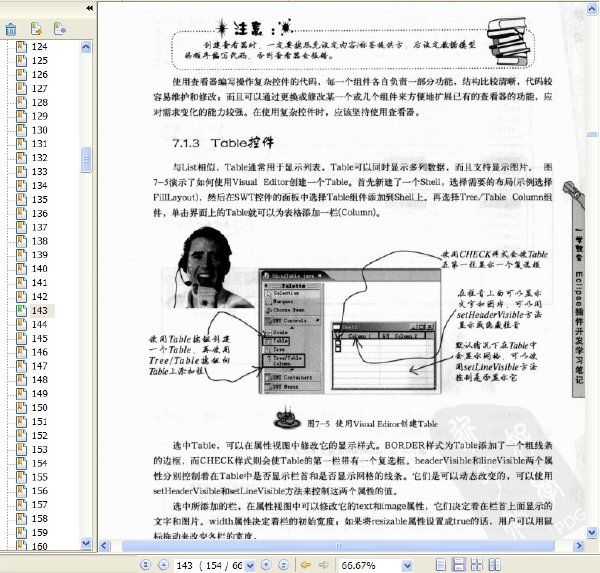Jump to bookmark 136
Viewport: 600px width, 573px height.
(39, 213)
